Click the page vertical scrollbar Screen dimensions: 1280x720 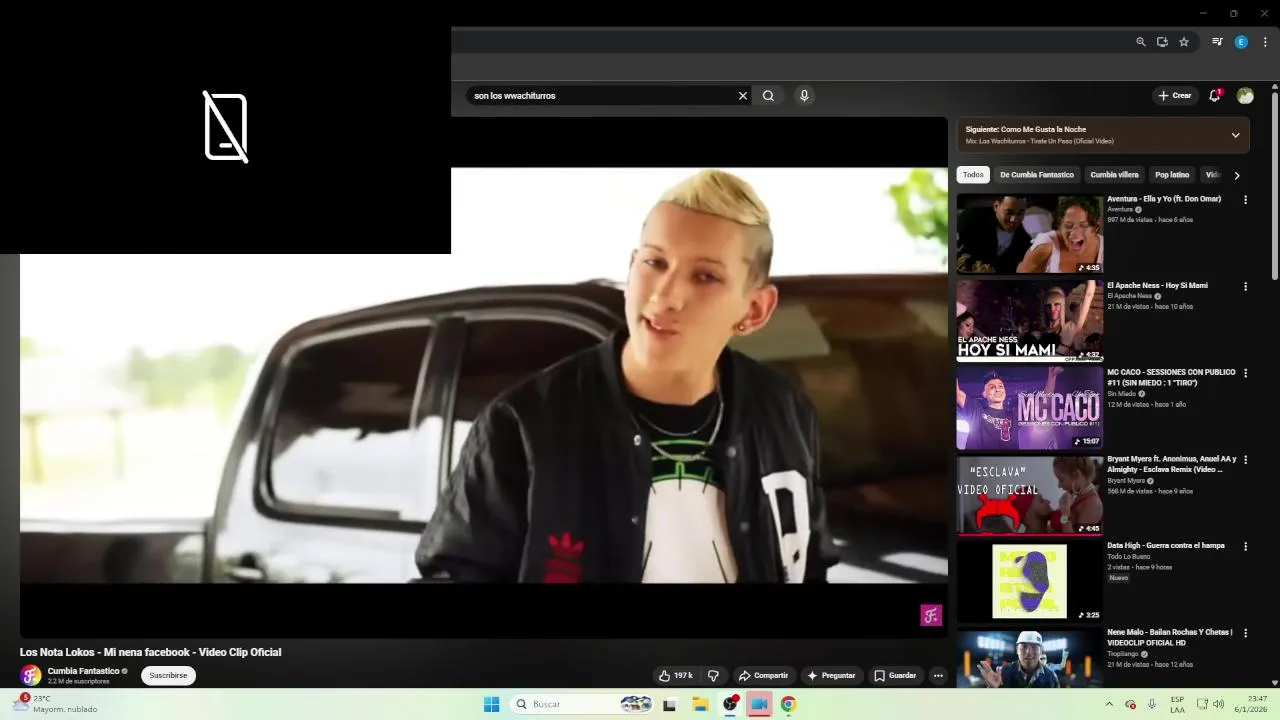point(1275,185)
